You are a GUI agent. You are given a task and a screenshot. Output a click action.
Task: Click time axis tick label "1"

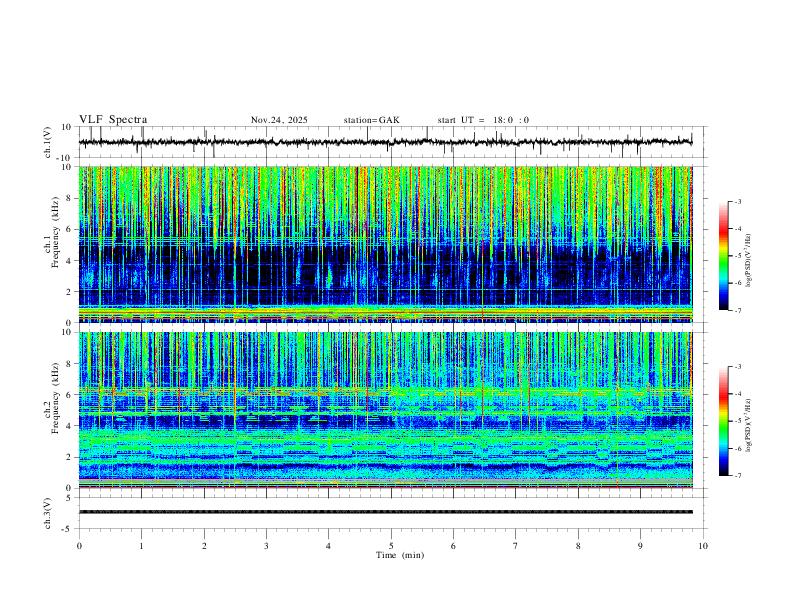tap(141, 546)
